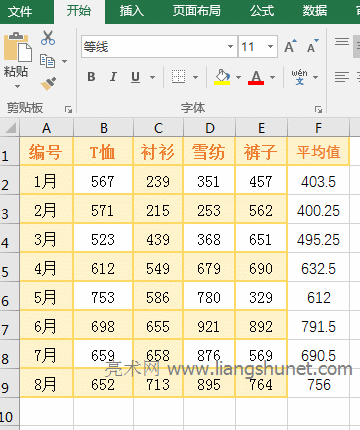Show phonetic guide with wén icon

coord(299,77)
